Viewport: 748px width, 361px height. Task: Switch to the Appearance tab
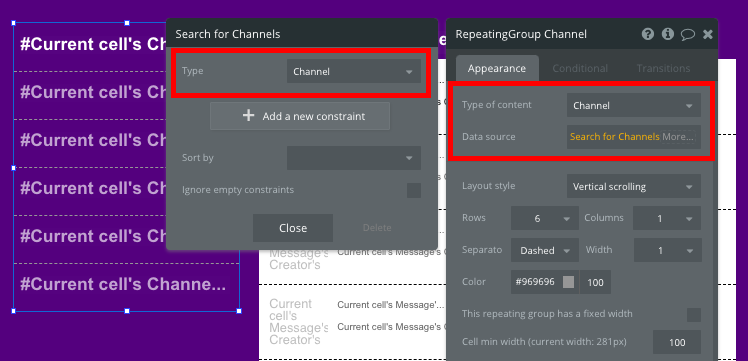coord(497,69)
